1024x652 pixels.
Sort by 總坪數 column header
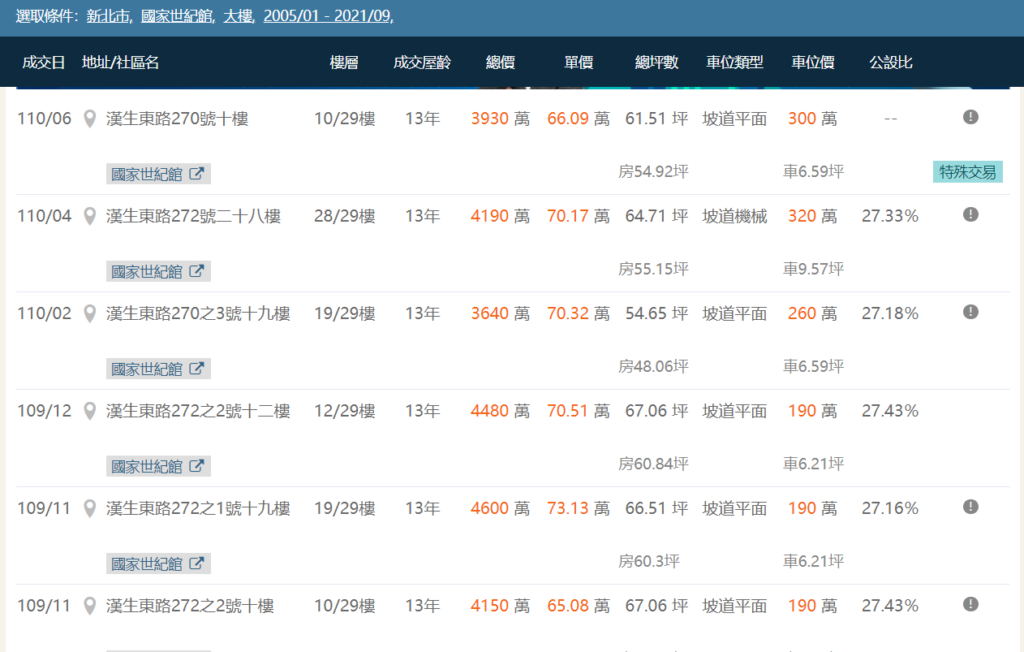pyautogui.click(x=656, y=62)
